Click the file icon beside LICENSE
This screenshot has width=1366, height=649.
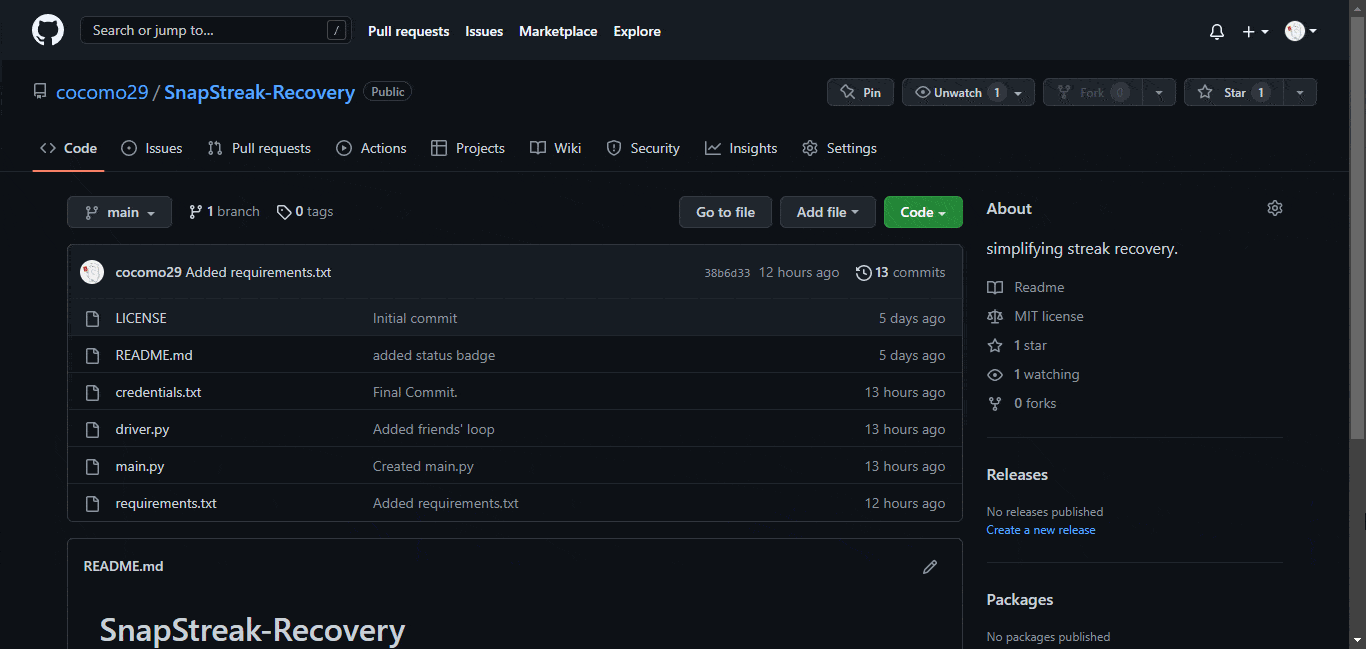(92, 318)
